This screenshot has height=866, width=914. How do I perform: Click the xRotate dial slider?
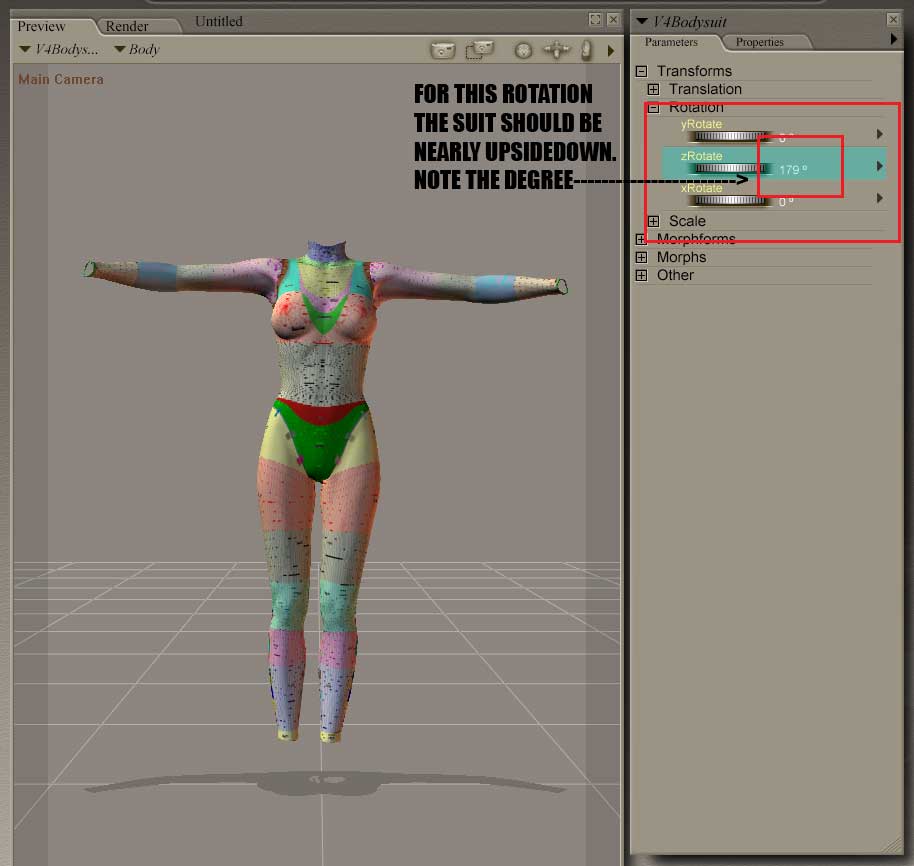(x=728, y=201)
